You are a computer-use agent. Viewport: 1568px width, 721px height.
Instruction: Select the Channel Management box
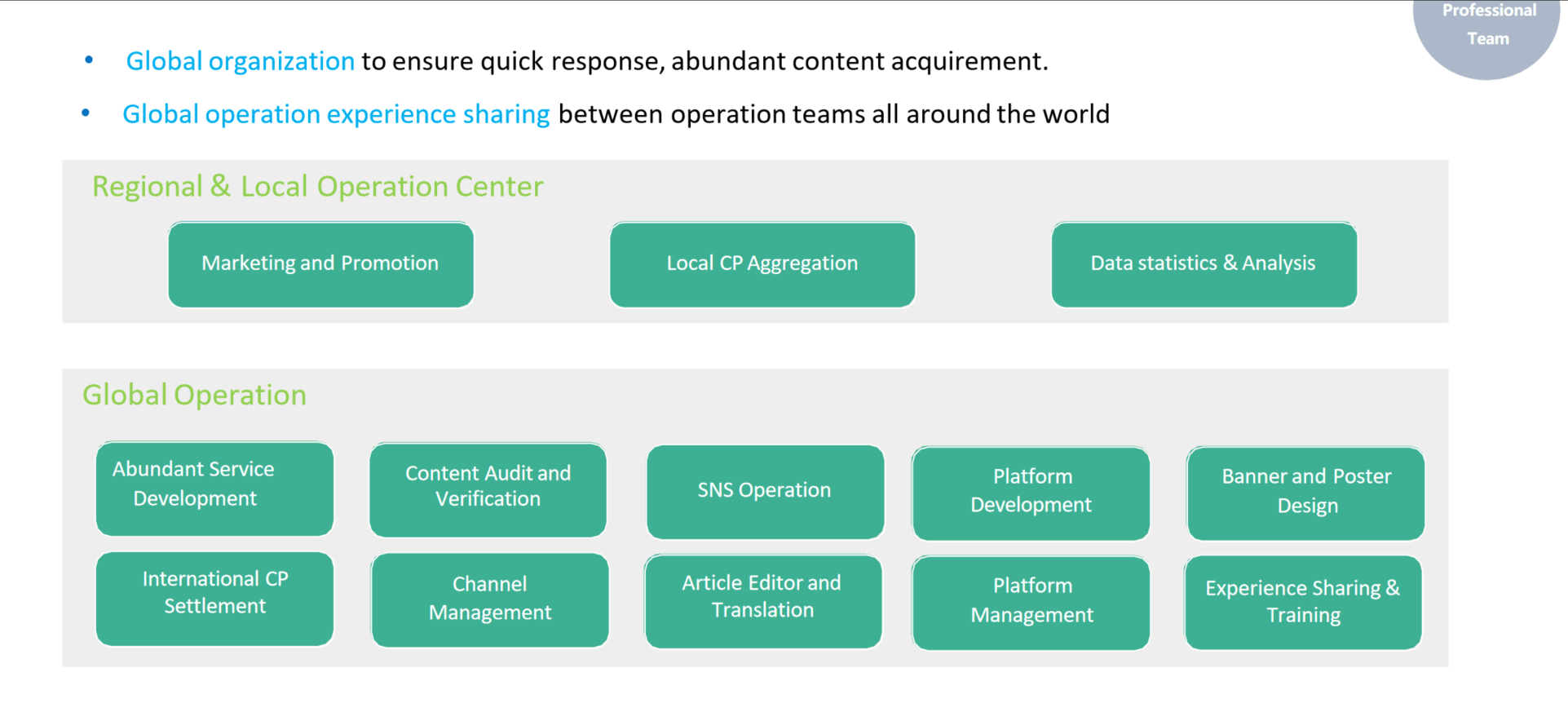point(489,599)
